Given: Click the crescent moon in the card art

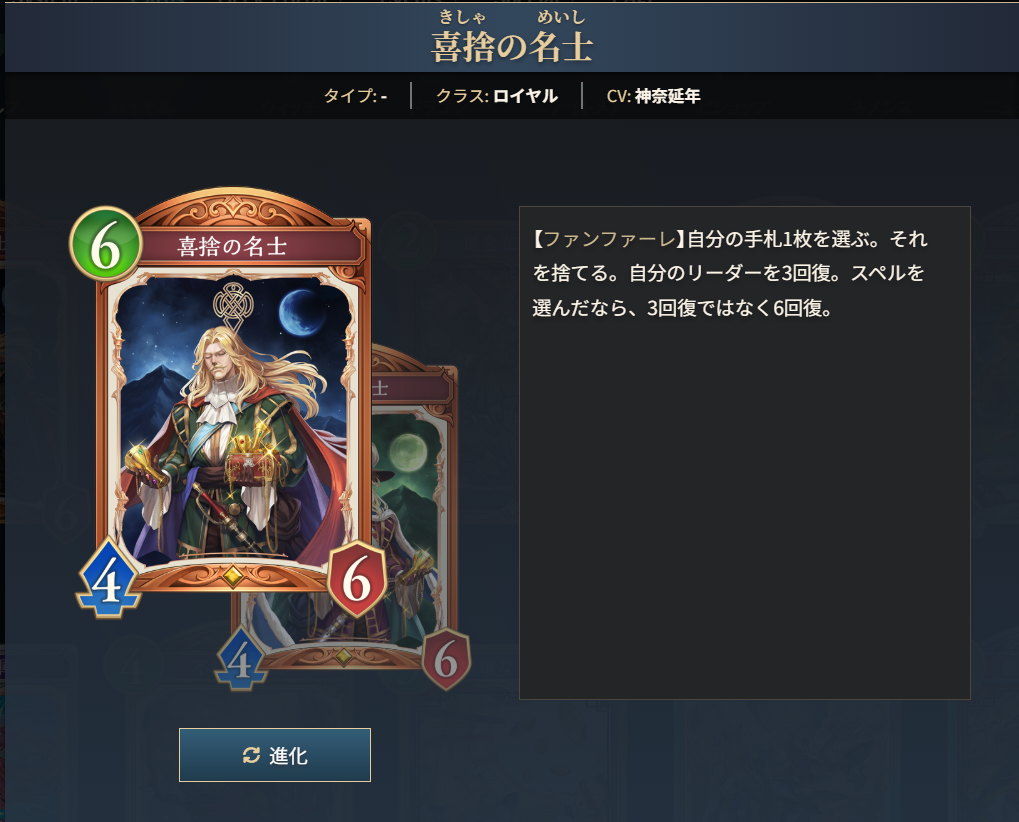Looking at the screenshot, I should tap(302, 313).
